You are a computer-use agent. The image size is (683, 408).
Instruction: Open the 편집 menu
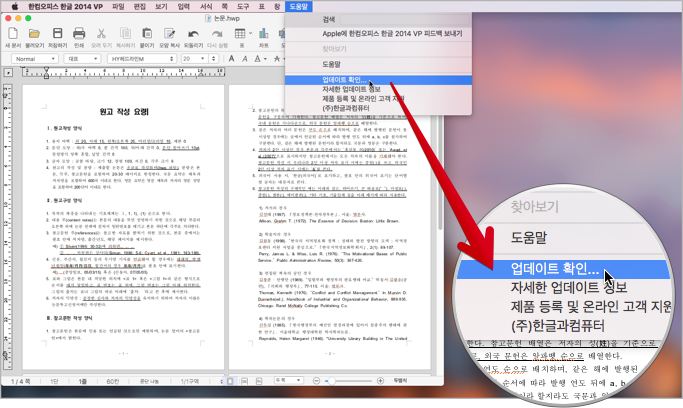click(139, 6)
